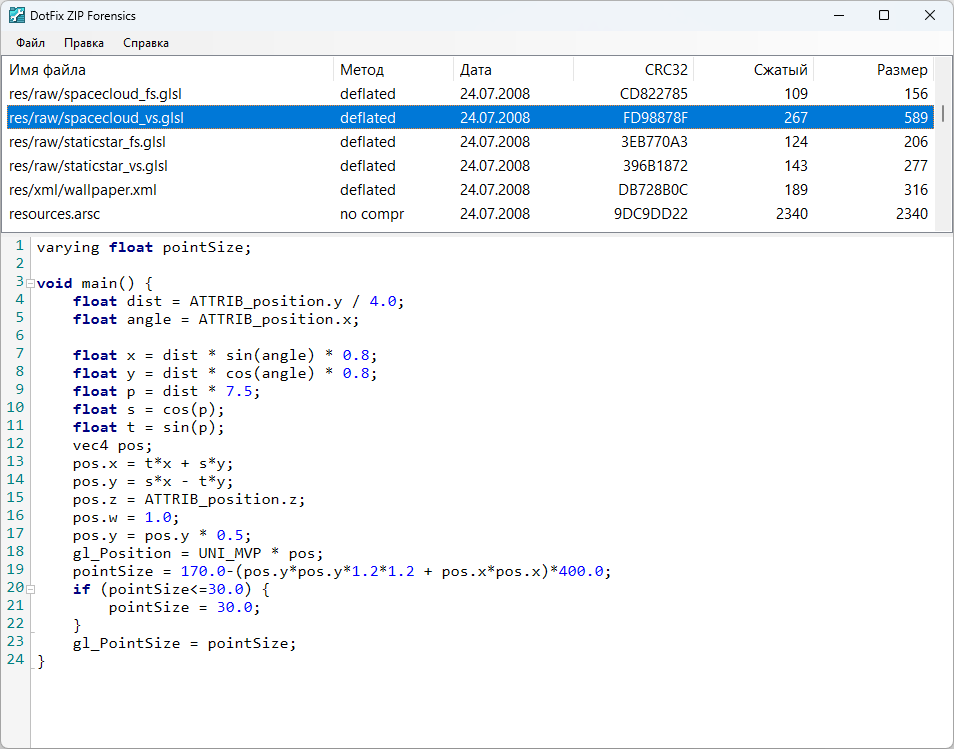
Task: Select res/xml/wallpaper.xml file row
Action: click(x=470, y=190)
